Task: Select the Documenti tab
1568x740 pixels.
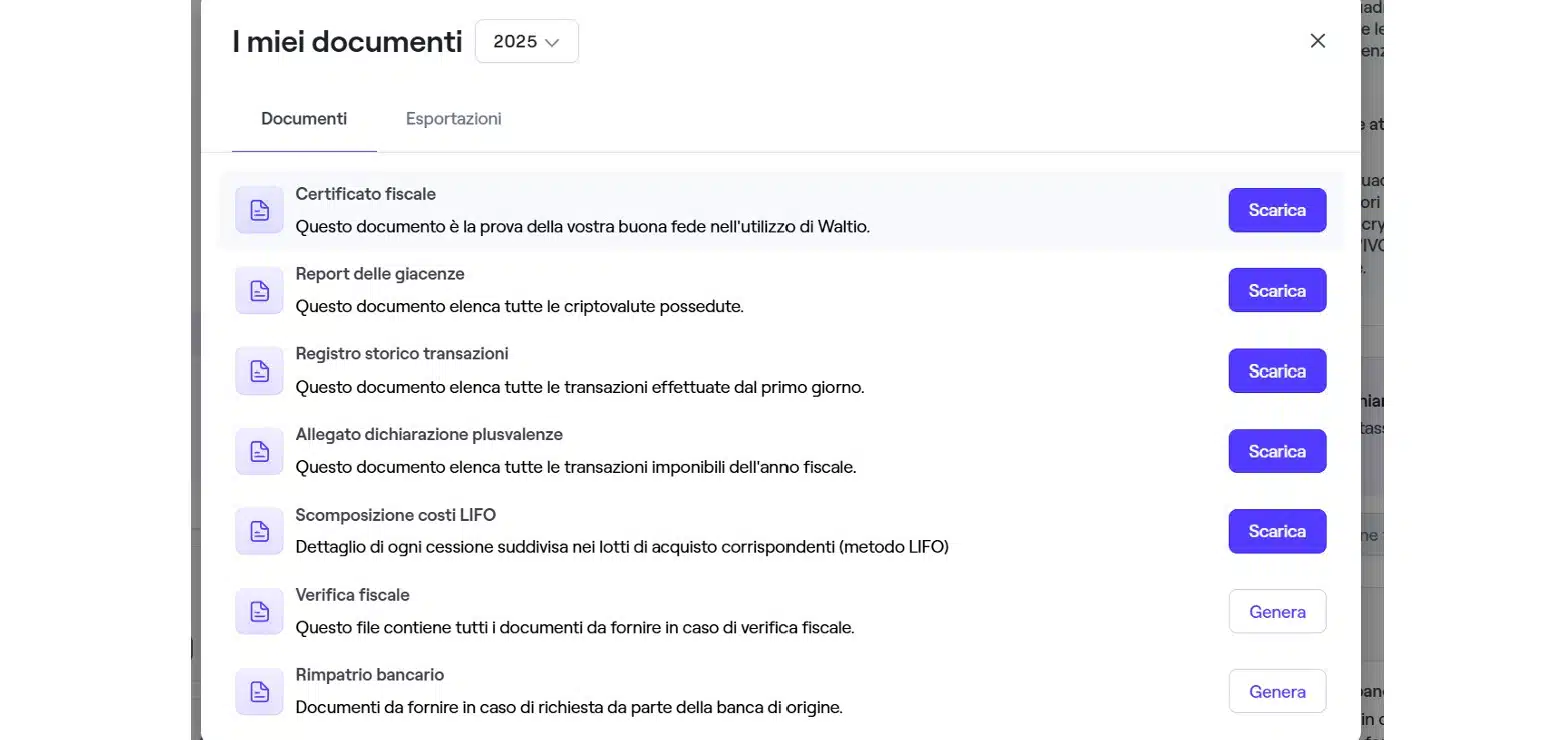Action: point(303,118)
